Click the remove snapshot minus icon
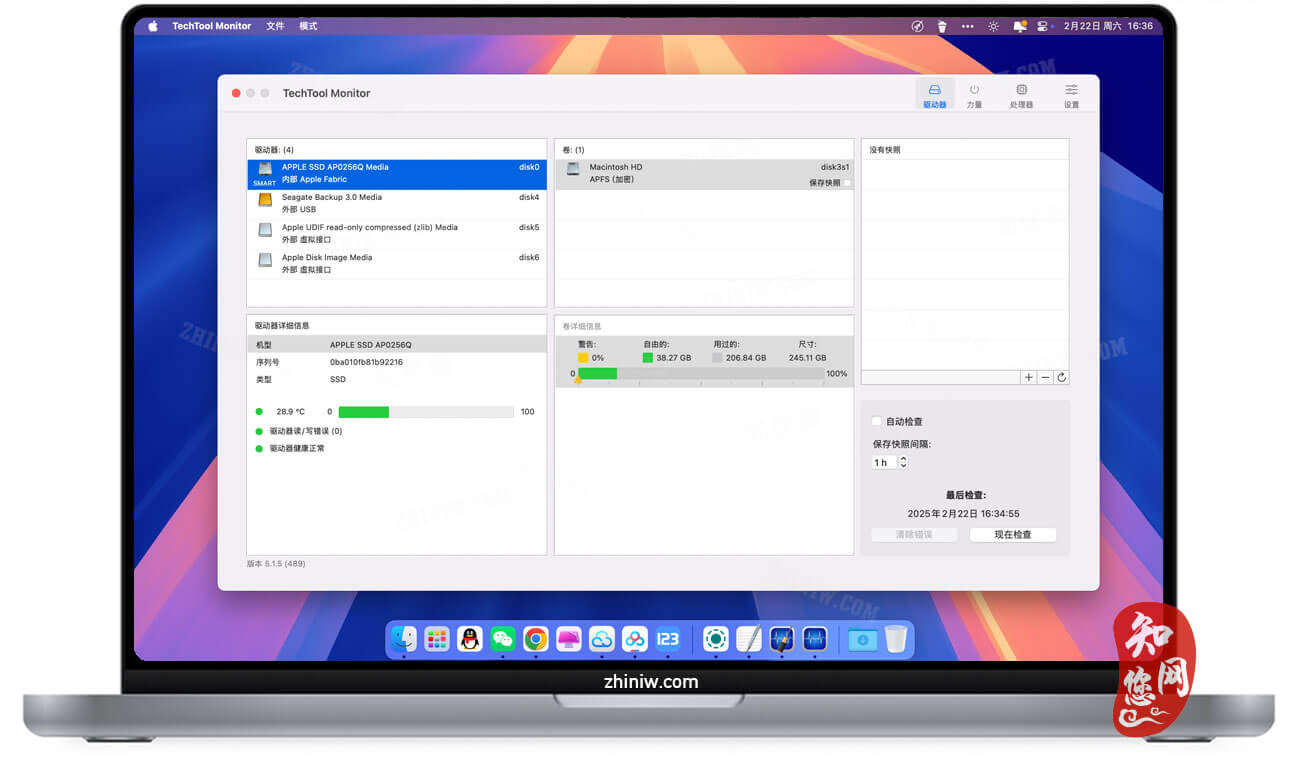 (1045, 377)
